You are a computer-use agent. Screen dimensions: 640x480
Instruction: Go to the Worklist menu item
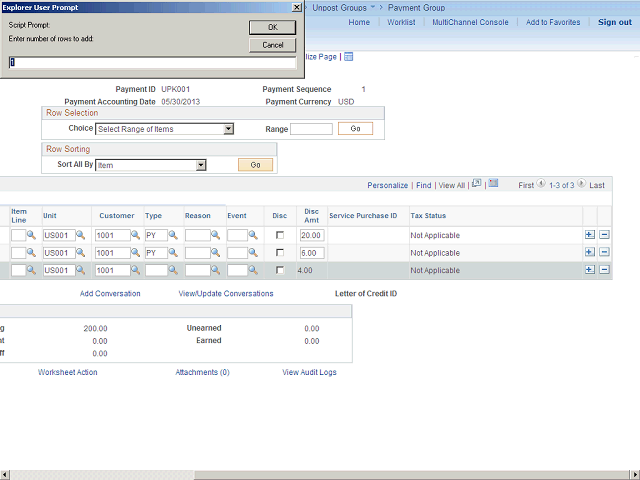coord(401,22)
